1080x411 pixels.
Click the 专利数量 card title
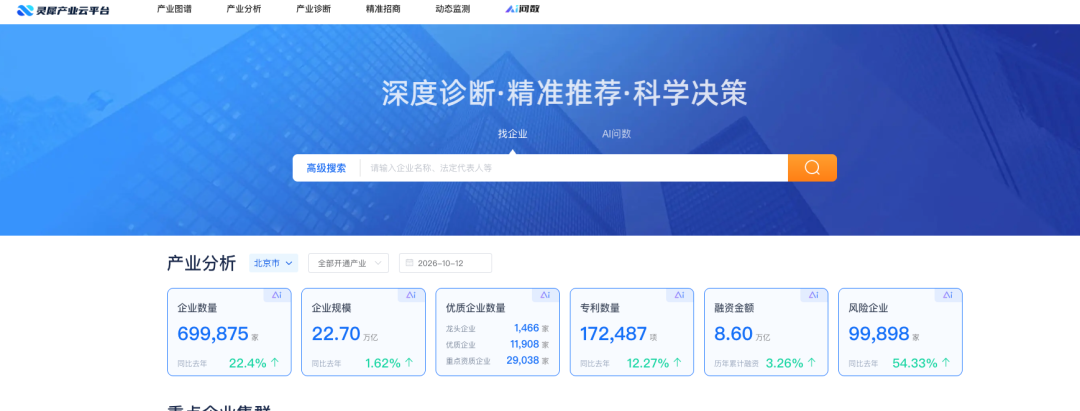[x=600, y=308]
